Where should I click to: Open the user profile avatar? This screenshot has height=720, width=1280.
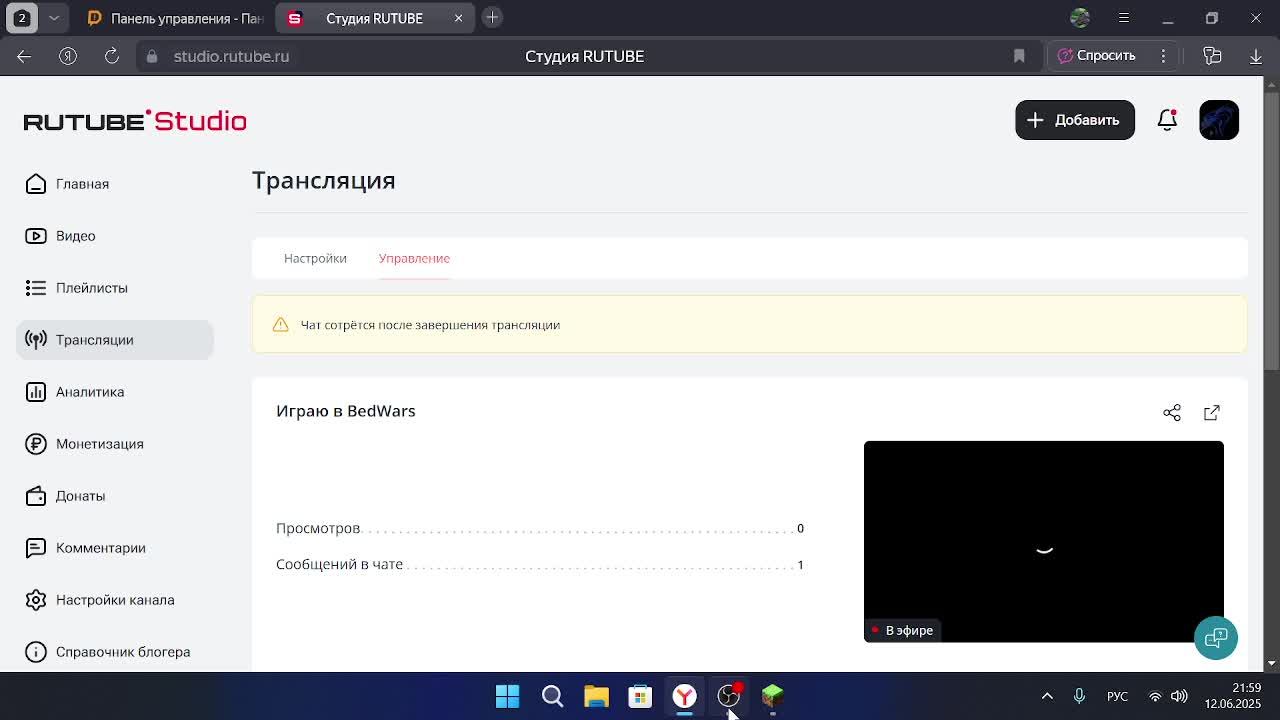click(1219, 120)
